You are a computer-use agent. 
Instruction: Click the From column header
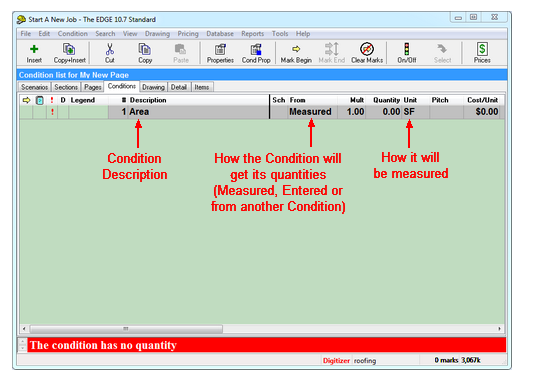point(298,100)
